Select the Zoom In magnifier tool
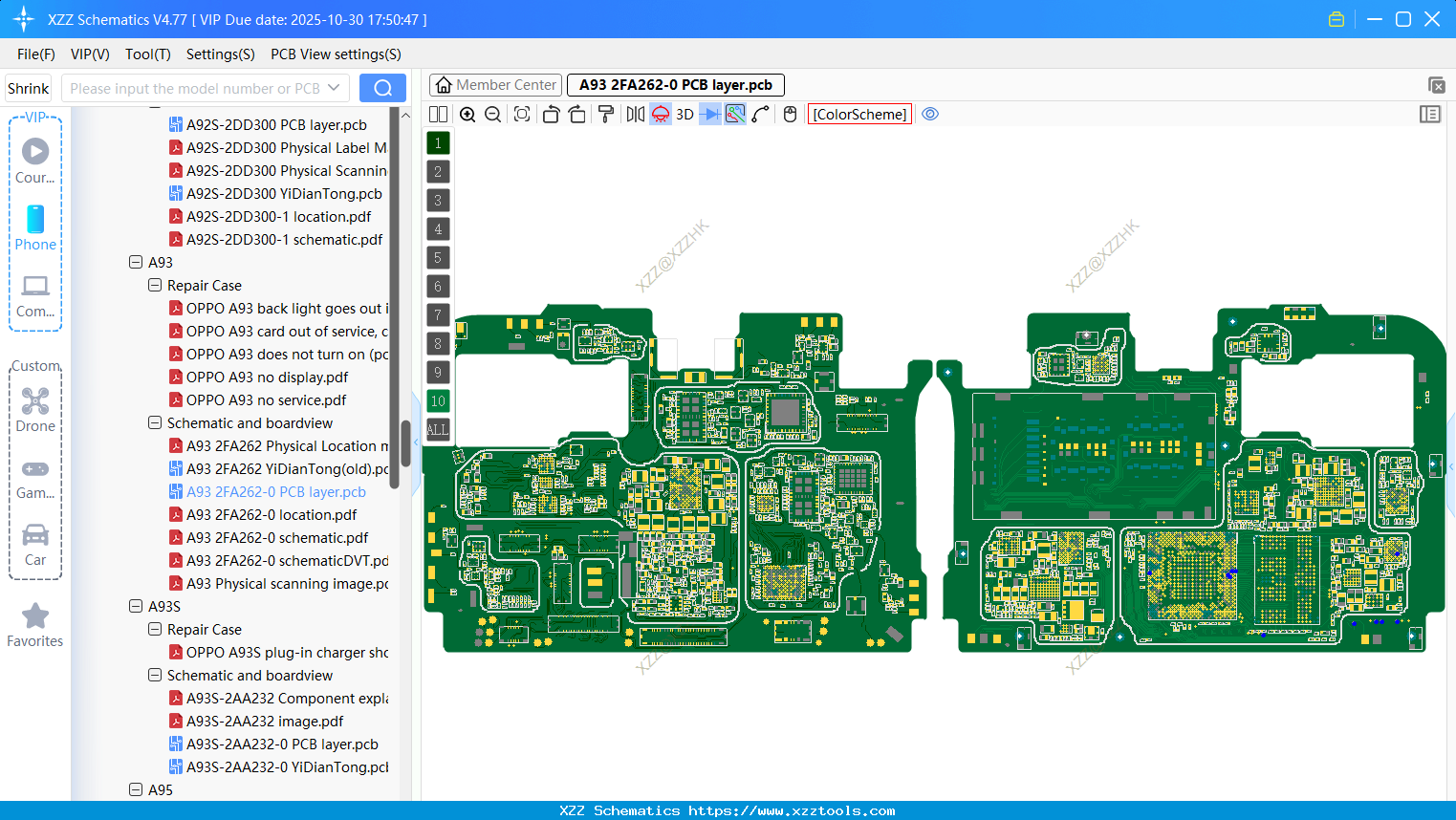The image size is (1456, 820). (467, 114)
